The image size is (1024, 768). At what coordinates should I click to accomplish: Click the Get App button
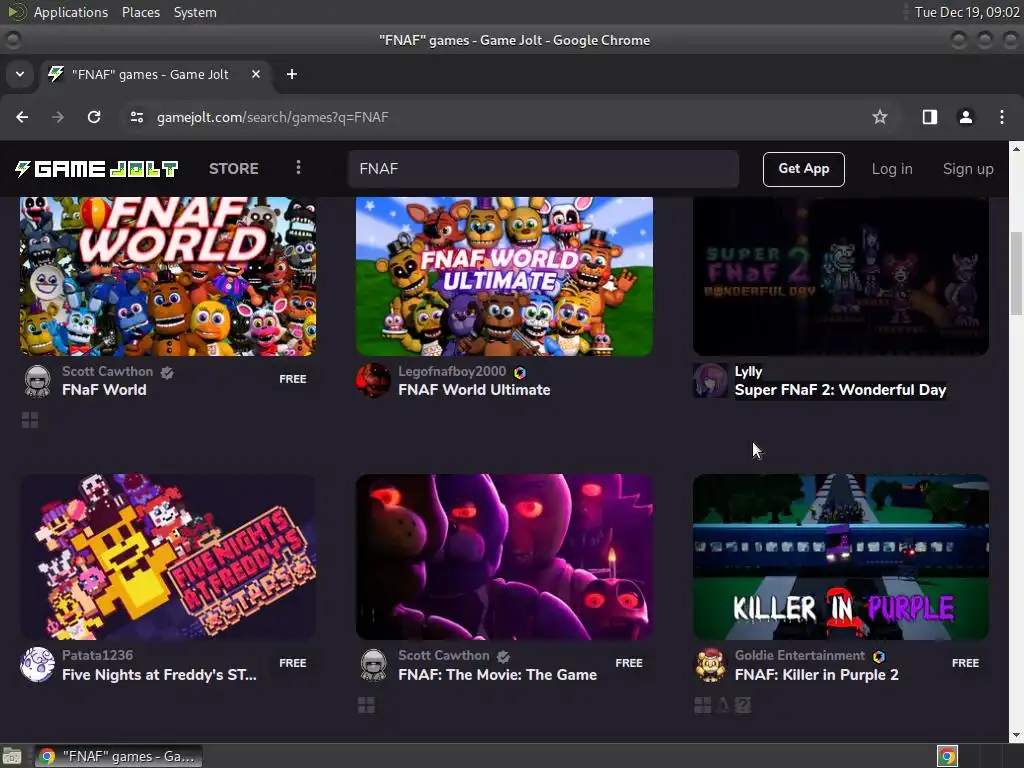pos(803,169)
